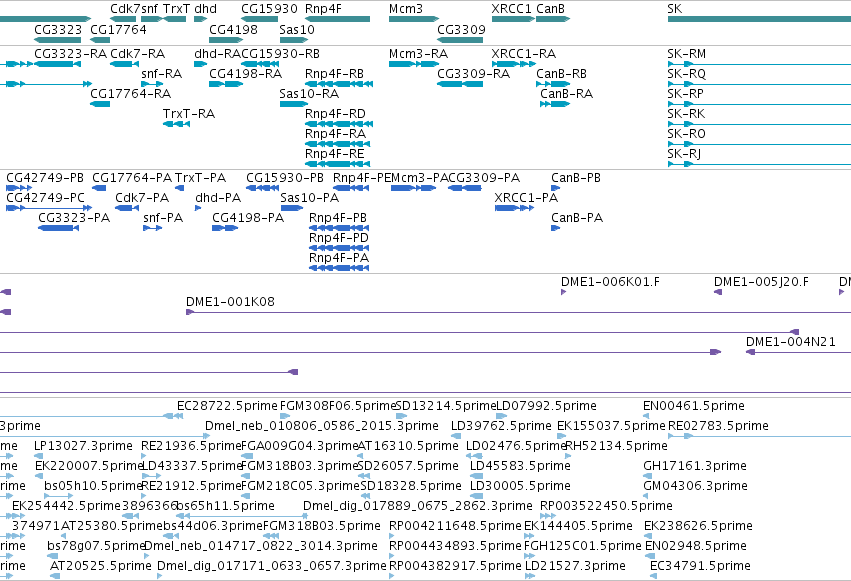Select BAC end DME1-005J20.F

(717, 292)
